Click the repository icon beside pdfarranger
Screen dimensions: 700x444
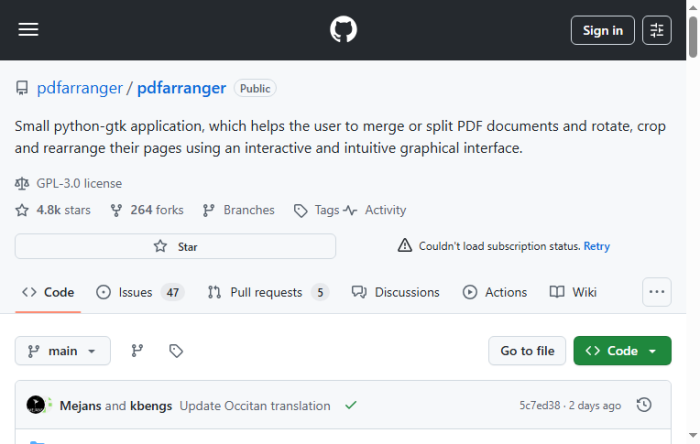22,88
